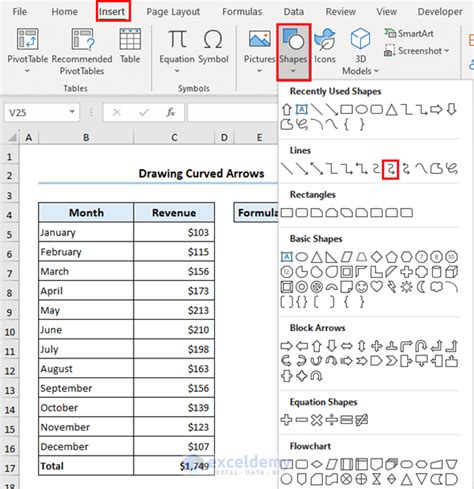474x489 pixels.
Task: Select the Up Arrow in Recently Used Shapes
Action: point(287,109)
